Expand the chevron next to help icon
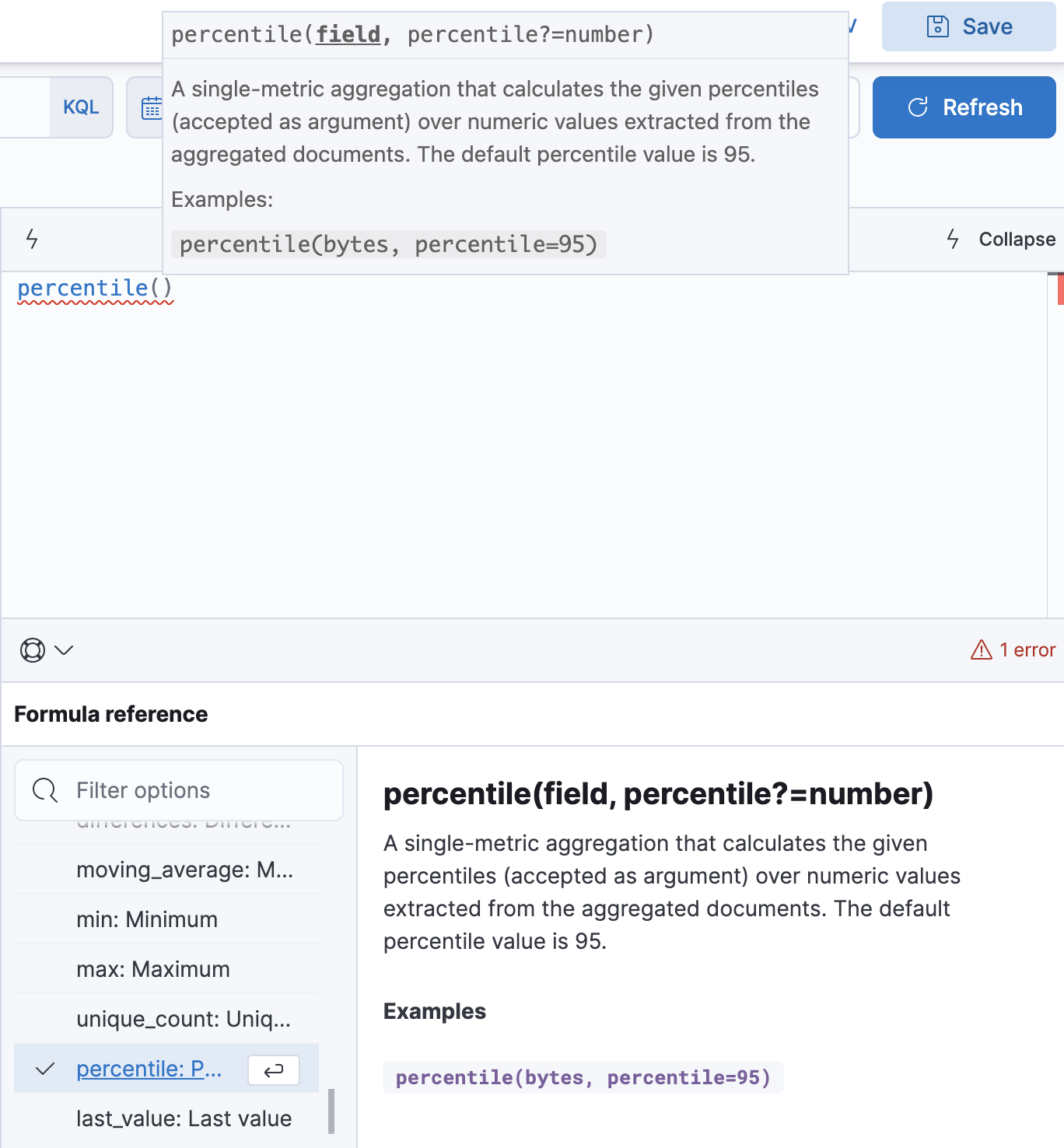Viewport: 1064px width, 1148px height. click(65, 650)
